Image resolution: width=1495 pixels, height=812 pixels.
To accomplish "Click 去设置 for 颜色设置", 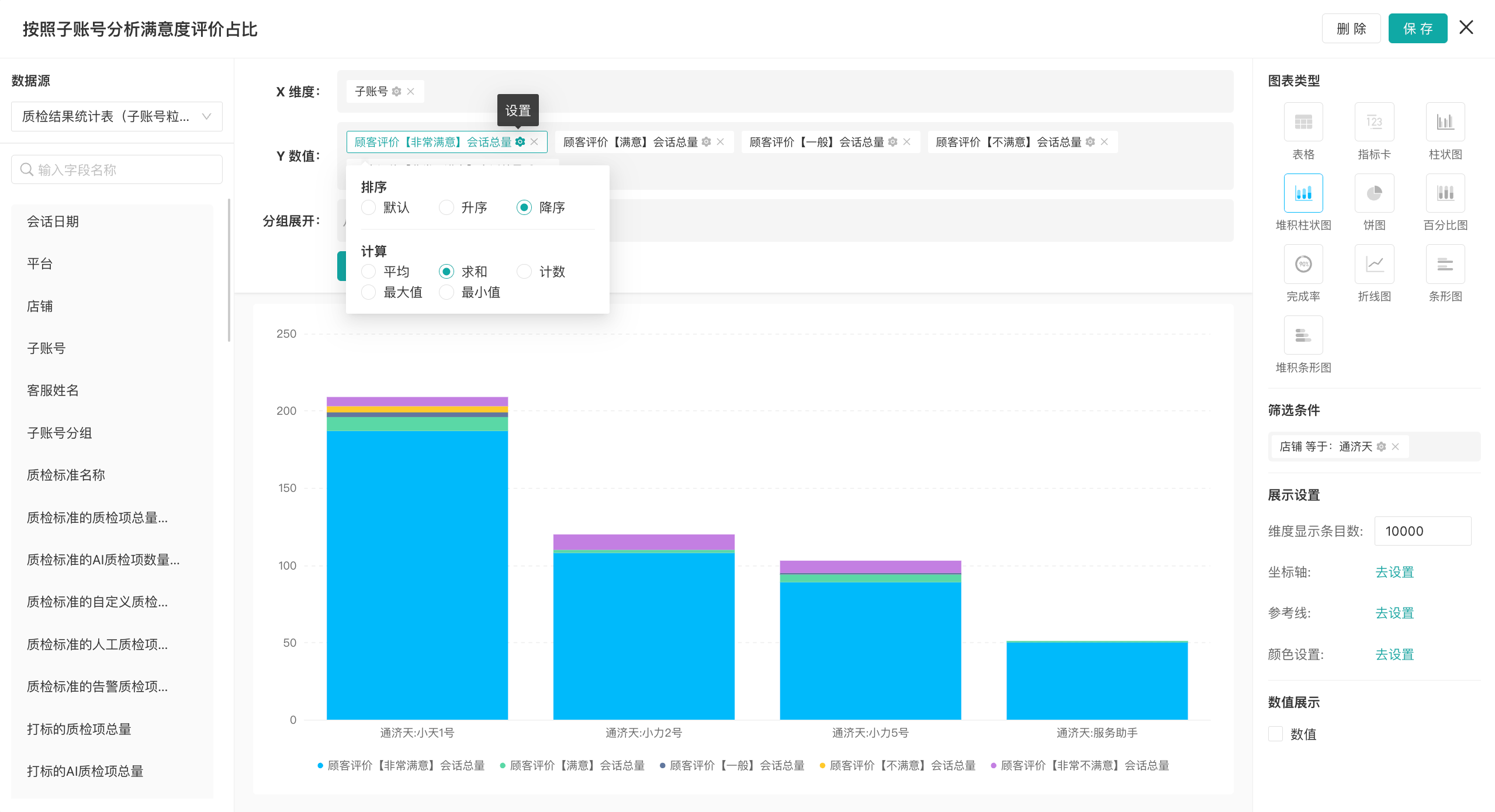I will [x=1394, y=654].
